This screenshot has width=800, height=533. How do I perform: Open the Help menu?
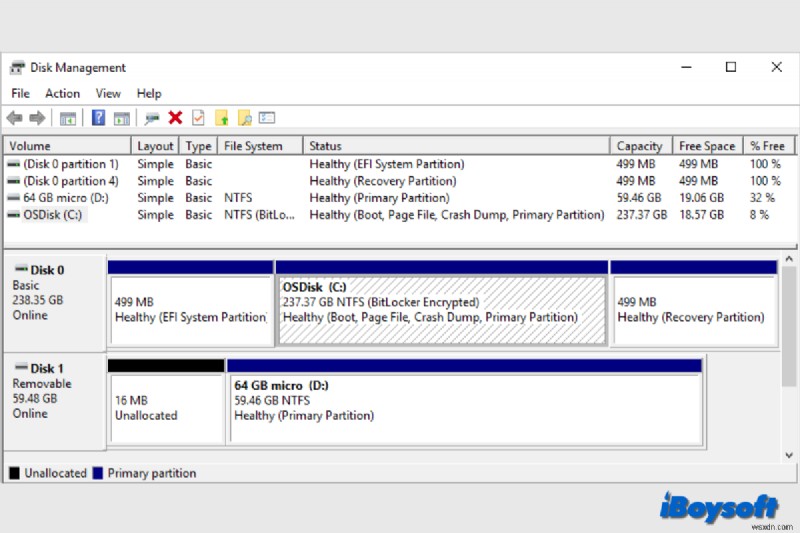click(148, 93)
